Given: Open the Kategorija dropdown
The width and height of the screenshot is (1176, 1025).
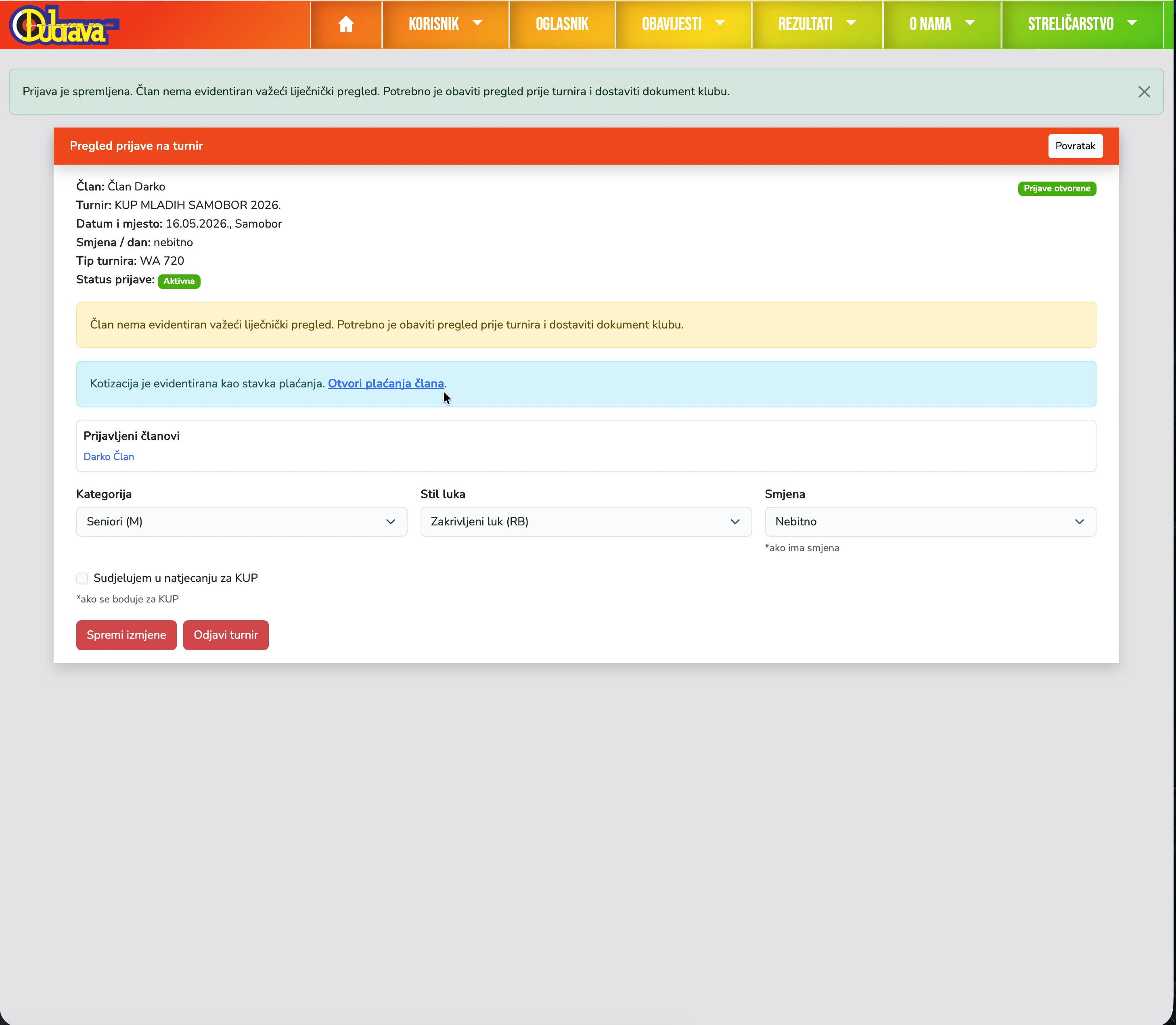Looking at the screenshot, I should coord(241,522).
